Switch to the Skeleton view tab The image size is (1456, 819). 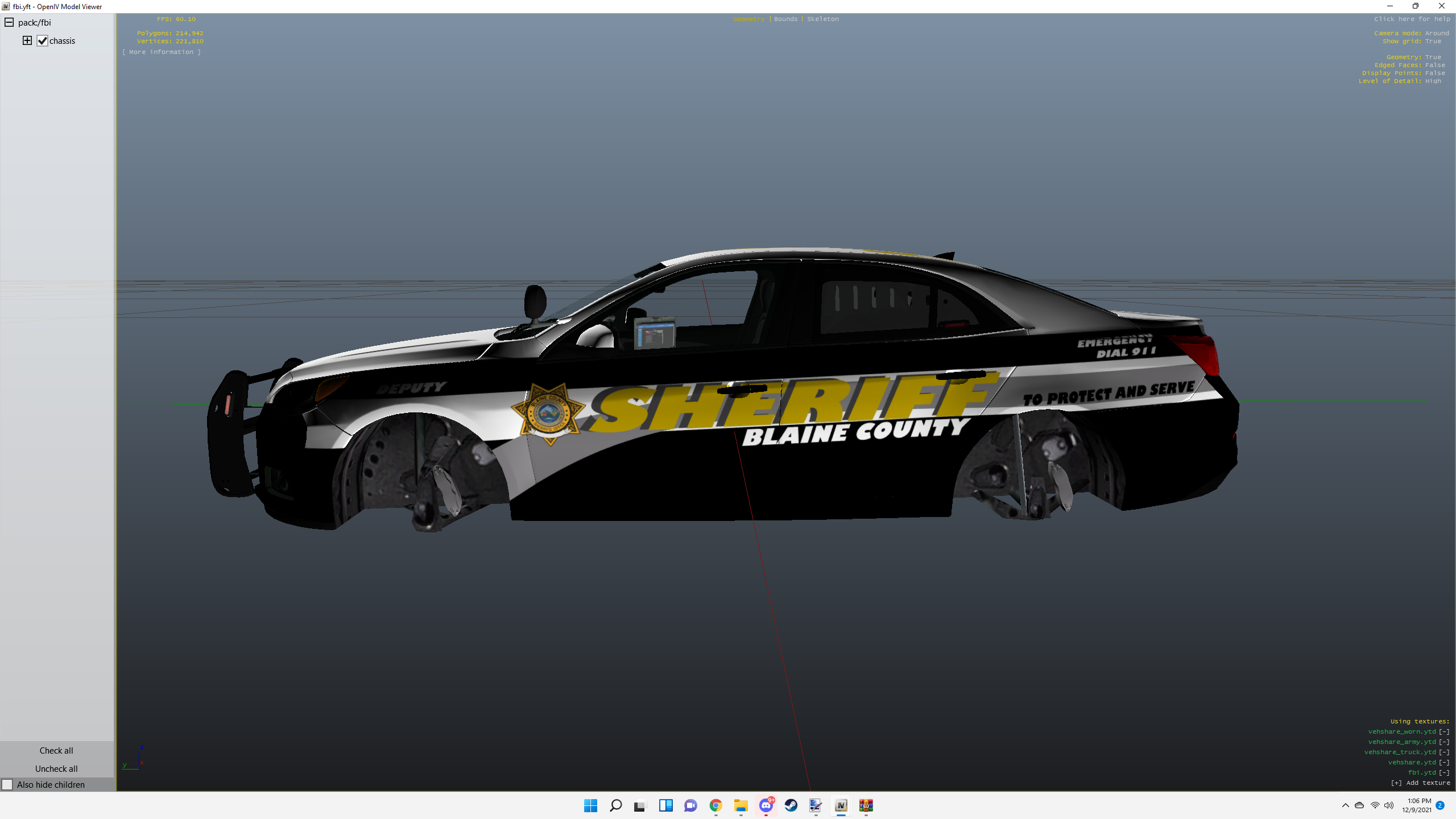[822, 19]
